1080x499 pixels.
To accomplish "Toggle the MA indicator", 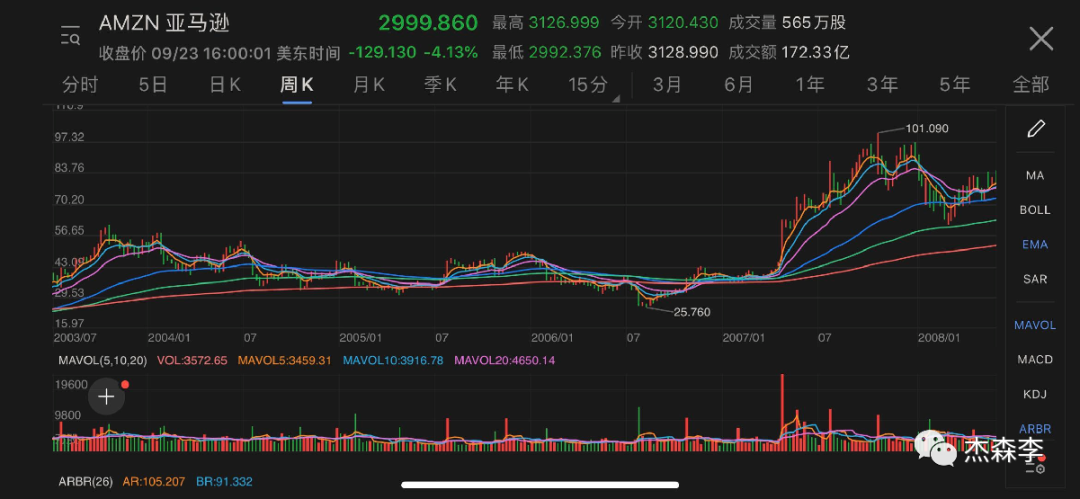I will [1035, 176].
